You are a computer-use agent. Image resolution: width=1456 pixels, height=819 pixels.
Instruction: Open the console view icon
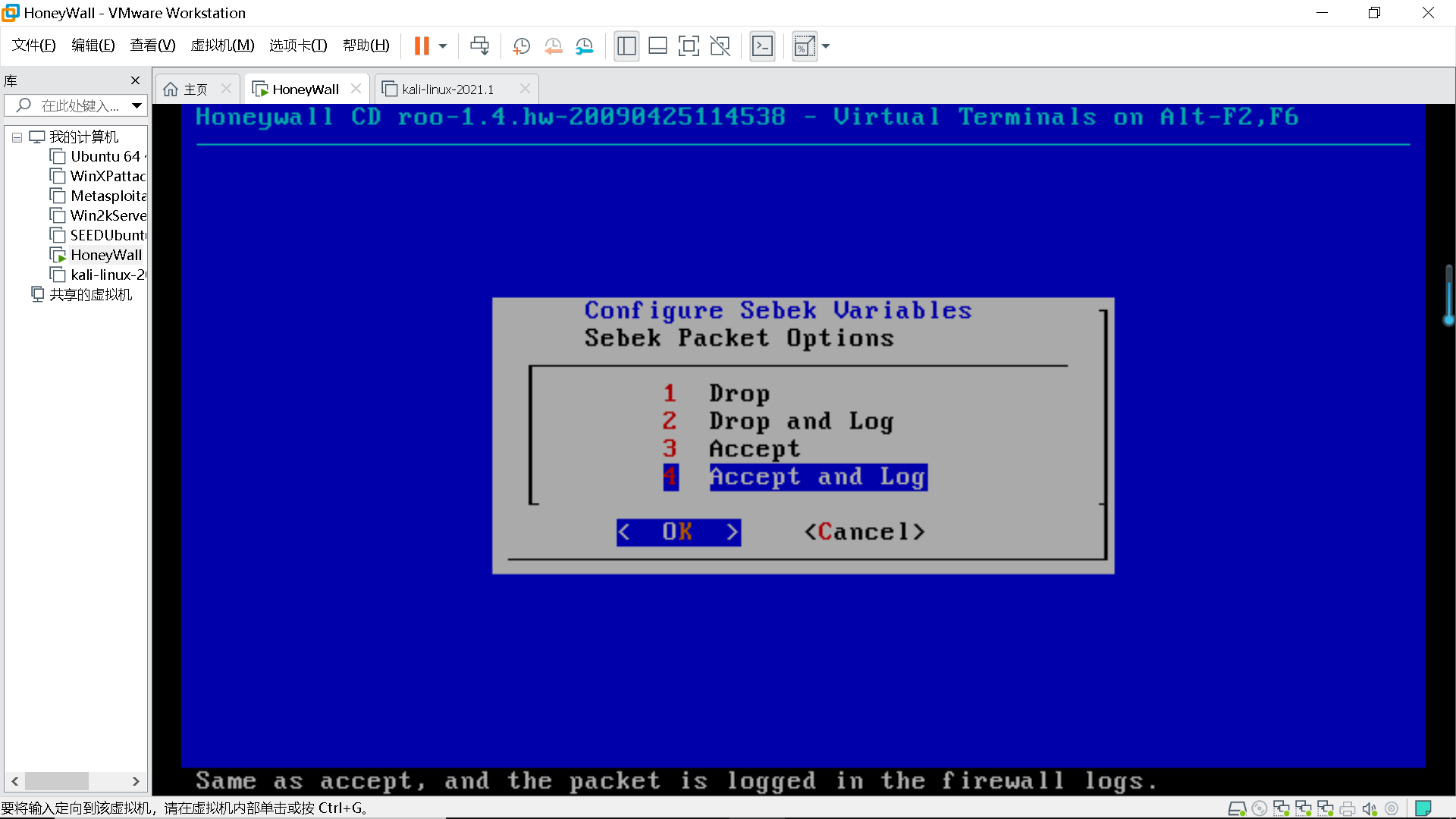coord(762,46)
